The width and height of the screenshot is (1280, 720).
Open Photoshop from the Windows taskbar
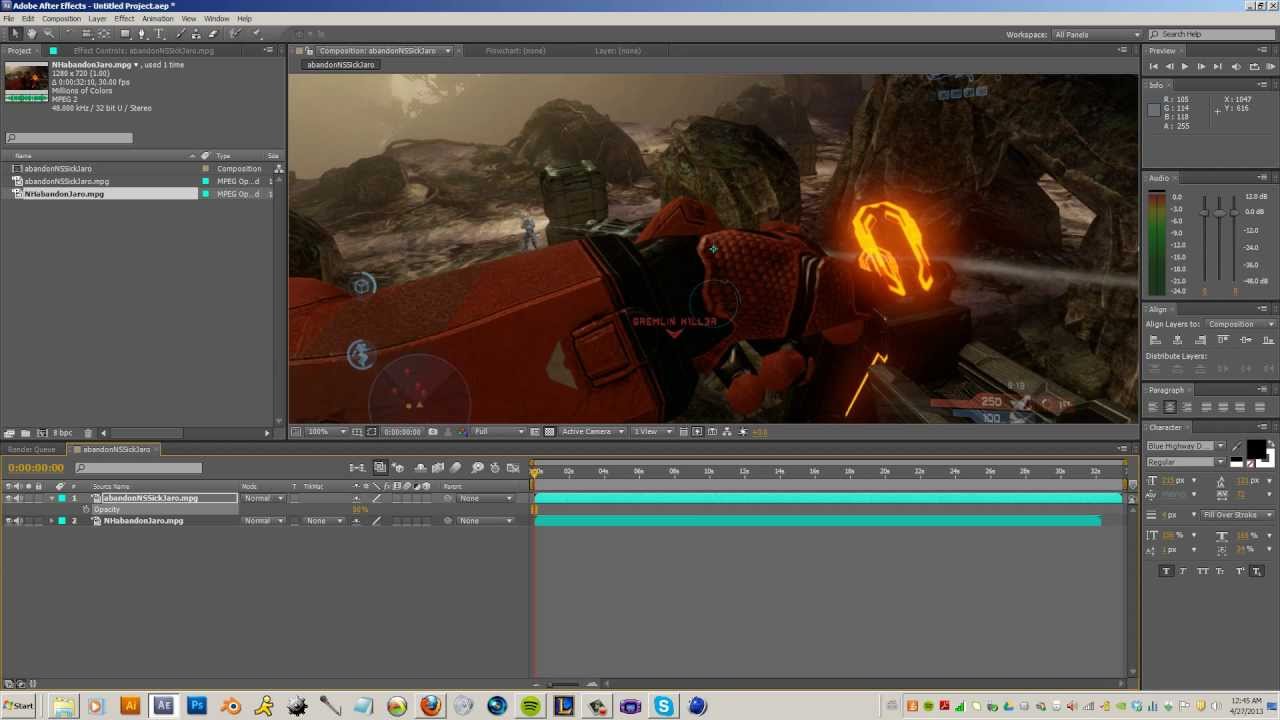197,706
